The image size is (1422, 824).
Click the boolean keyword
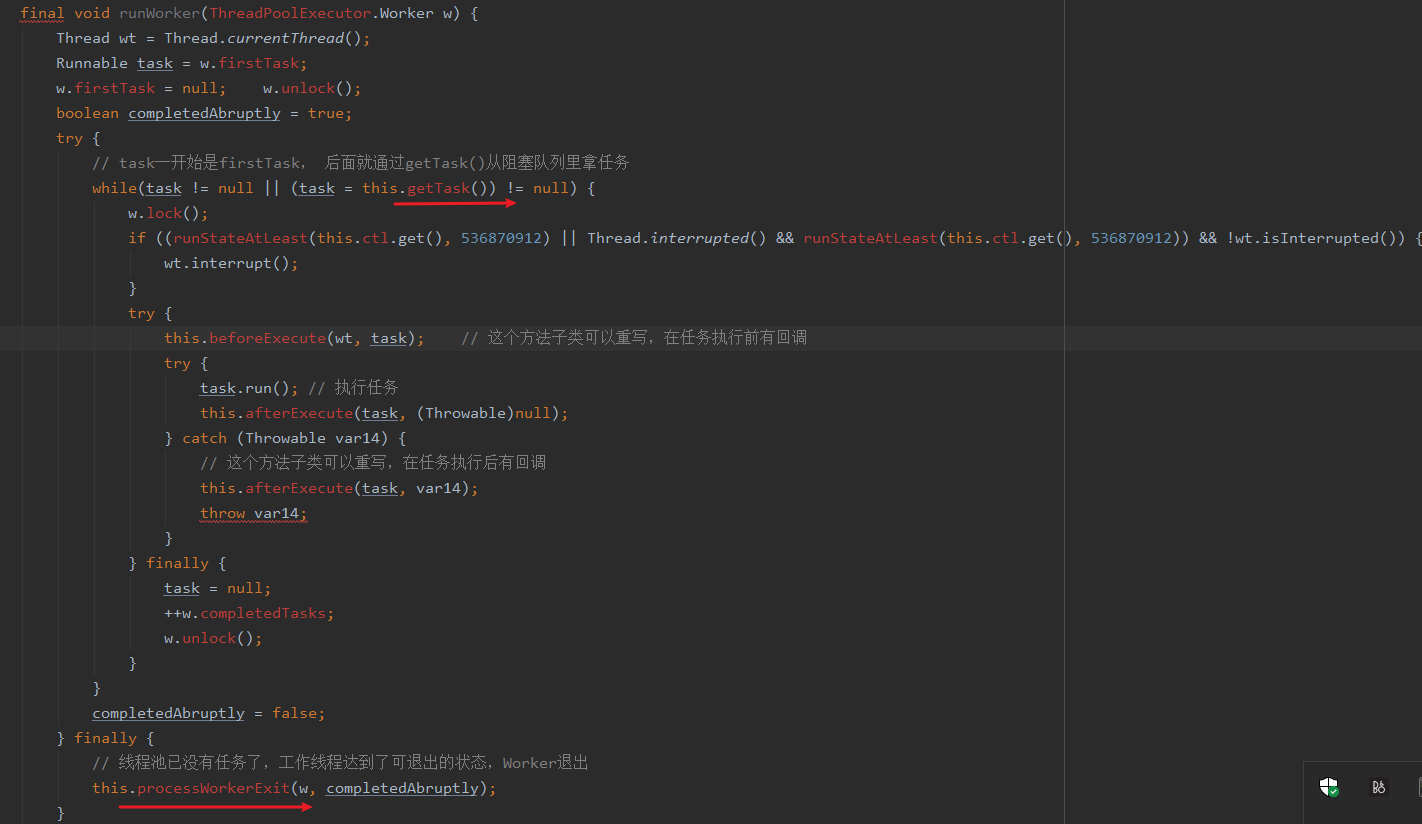coord(87,113)
